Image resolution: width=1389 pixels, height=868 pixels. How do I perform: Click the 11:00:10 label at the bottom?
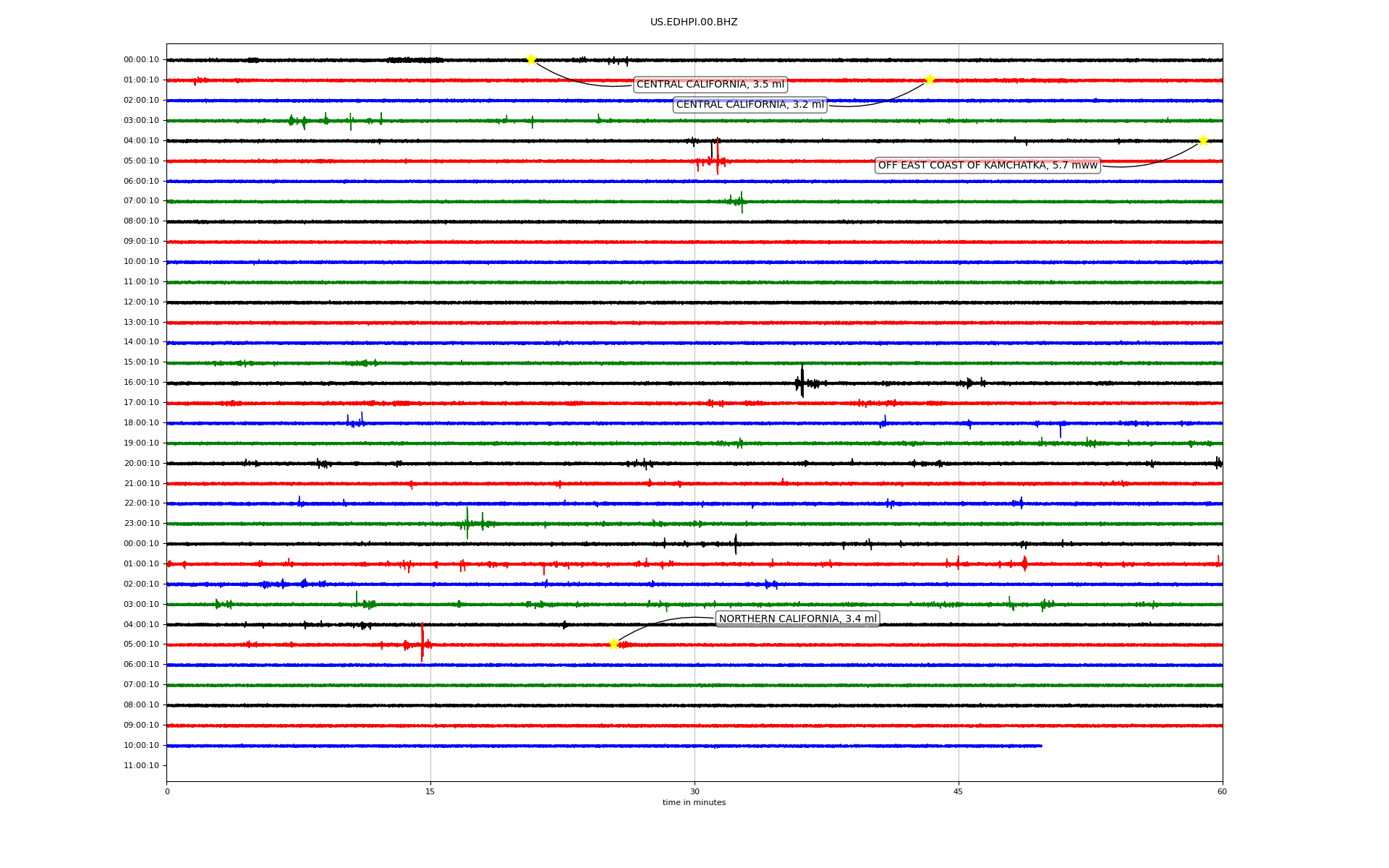[x=141, y=765]
